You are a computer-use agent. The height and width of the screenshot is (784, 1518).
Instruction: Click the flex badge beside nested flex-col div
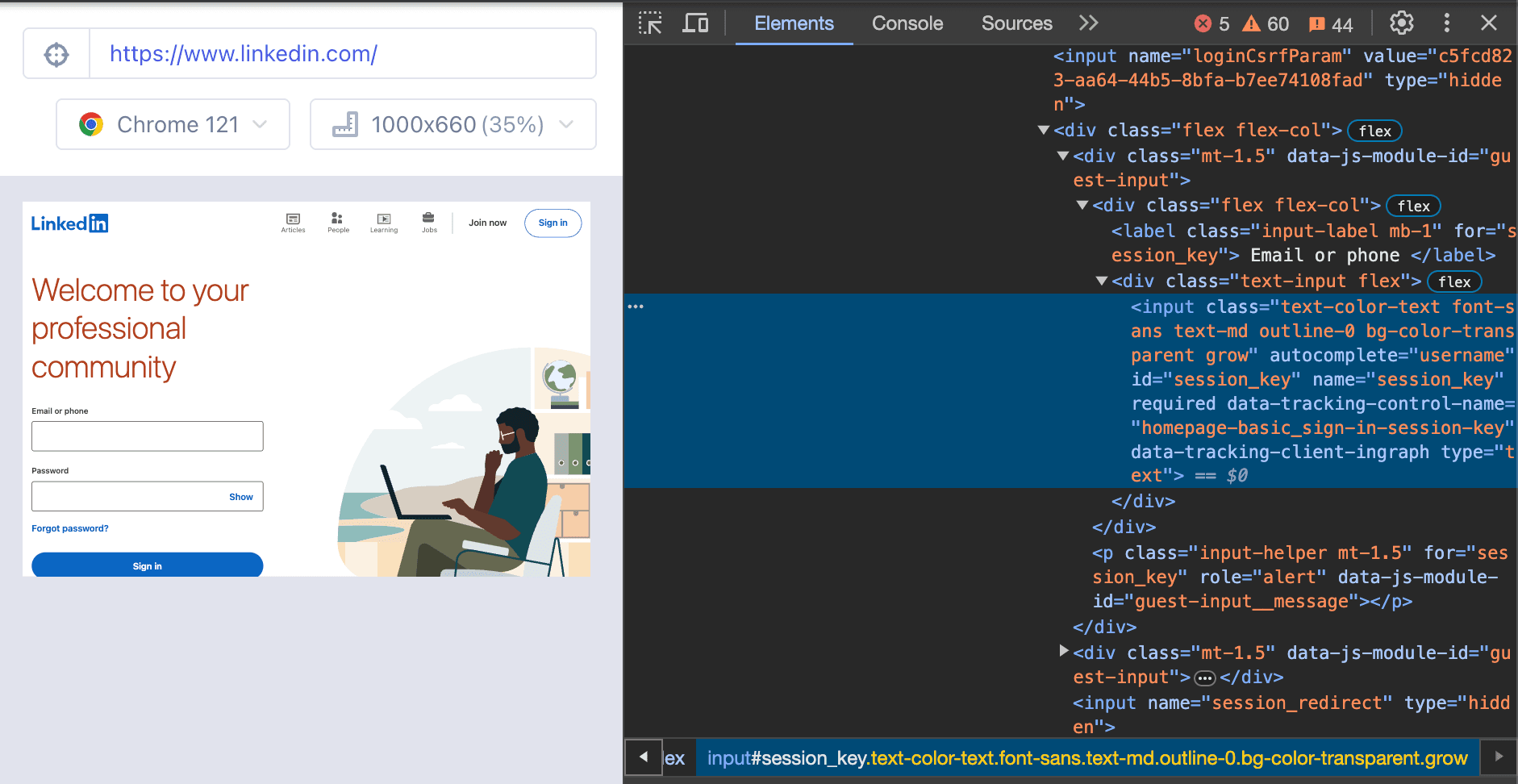[1414, 206]
